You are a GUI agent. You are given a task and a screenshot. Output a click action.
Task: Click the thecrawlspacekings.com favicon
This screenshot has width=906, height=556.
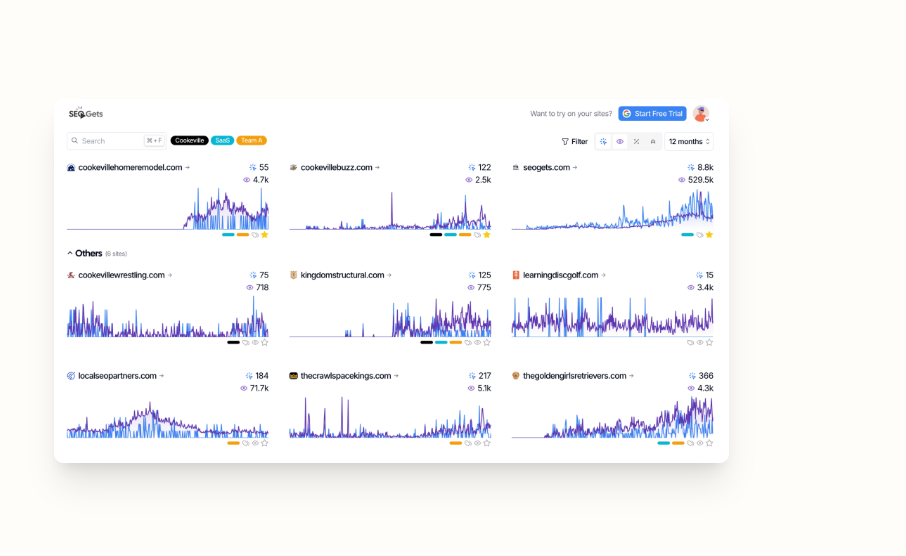click(294, 376)
